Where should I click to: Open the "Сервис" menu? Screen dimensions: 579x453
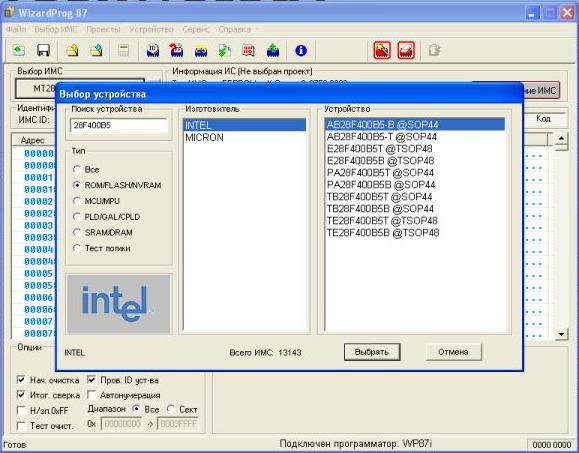pyautogui.click(x=196, y=29)
